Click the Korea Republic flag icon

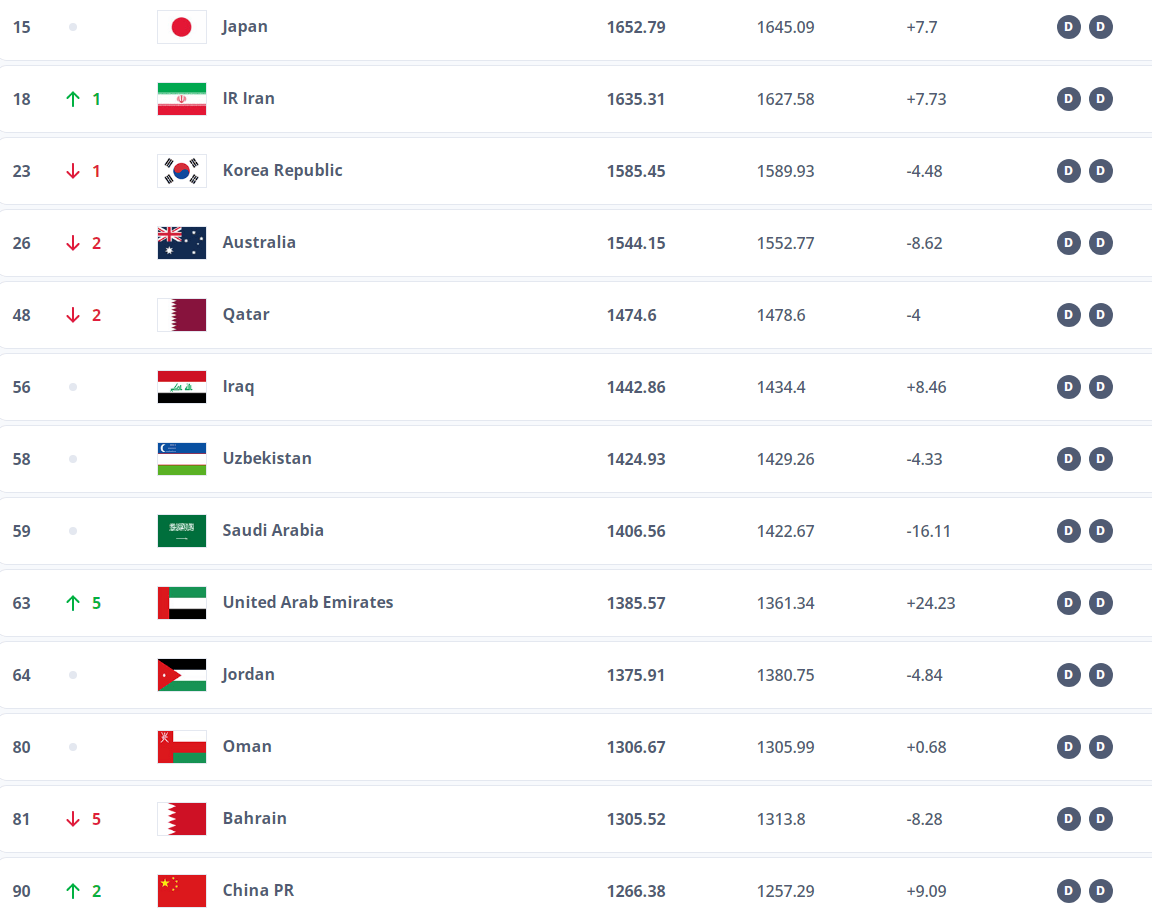[181, 171]
